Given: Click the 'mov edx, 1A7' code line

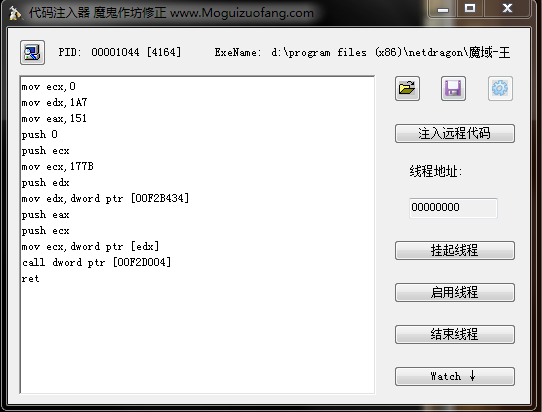Looking at the screenshot, I should (54, 103).
